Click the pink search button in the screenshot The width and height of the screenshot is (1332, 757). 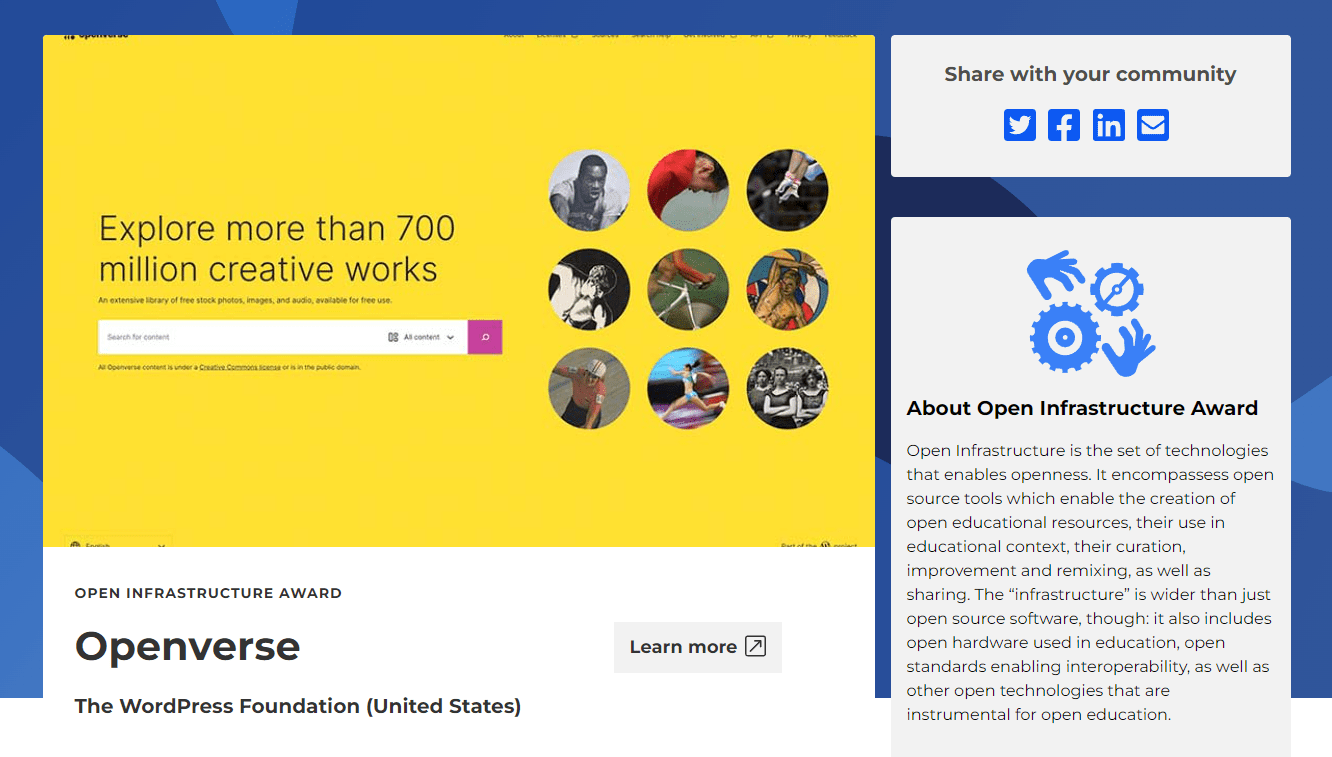pyautogui.click(x=485, y=337)
